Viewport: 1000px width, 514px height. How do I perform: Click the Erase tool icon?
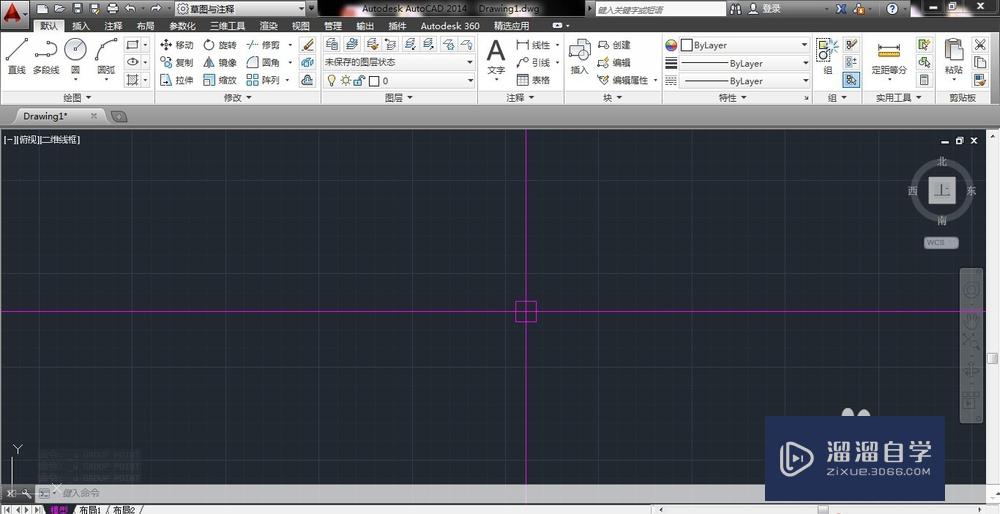pyautogui.click(x=307, y=45)
